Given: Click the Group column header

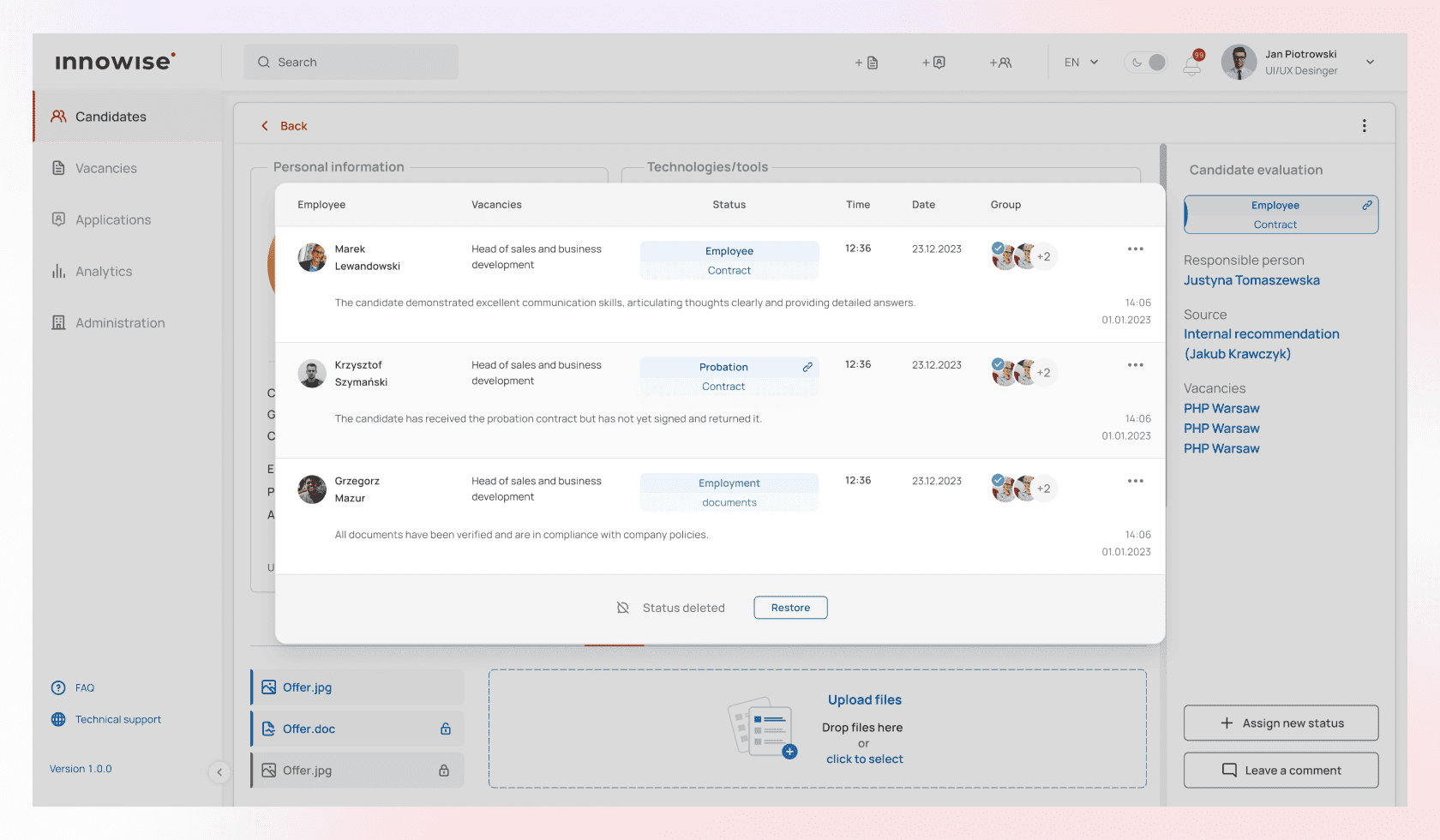Looking at the screenshot, I should point(1005,205).
